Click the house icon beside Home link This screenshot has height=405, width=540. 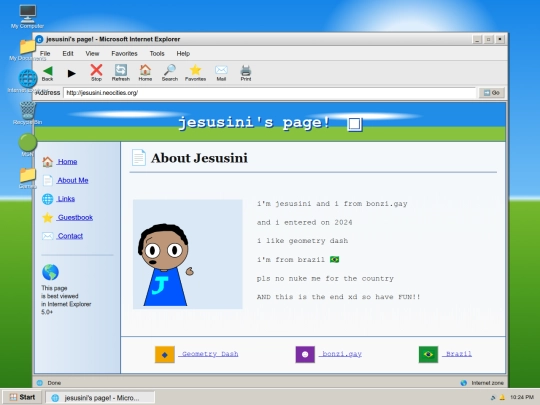(x=48, y=162)
